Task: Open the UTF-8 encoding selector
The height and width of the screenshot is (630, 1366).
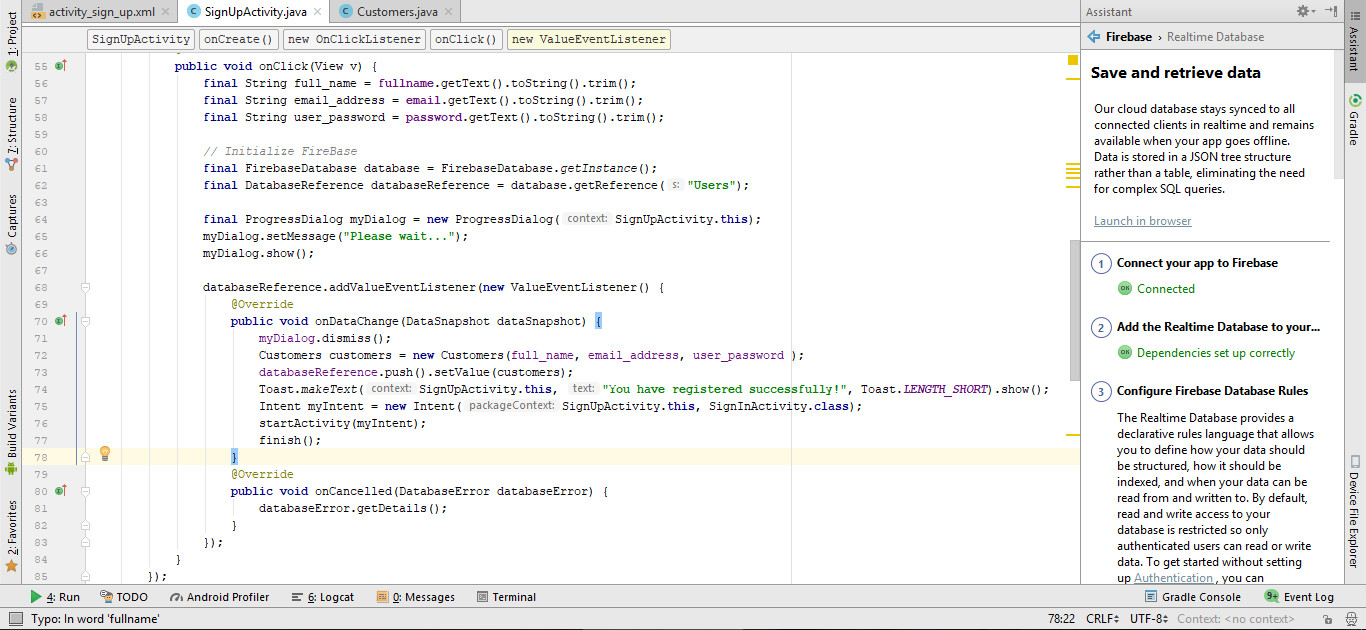Action: coord(1146,617)
